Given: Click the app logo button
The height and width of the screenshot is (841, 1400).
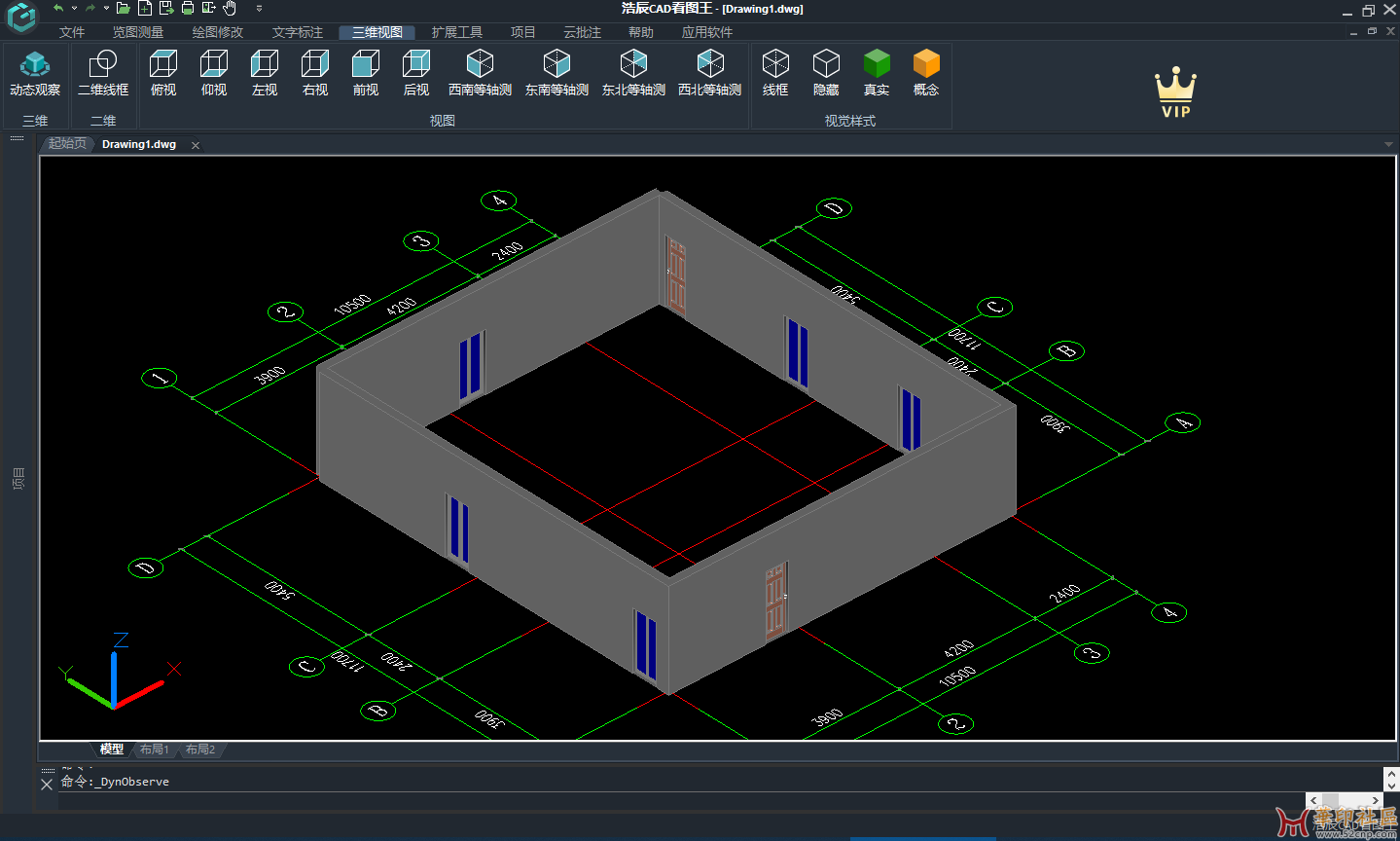Looking at the screenshot, I should click(20, 18).
